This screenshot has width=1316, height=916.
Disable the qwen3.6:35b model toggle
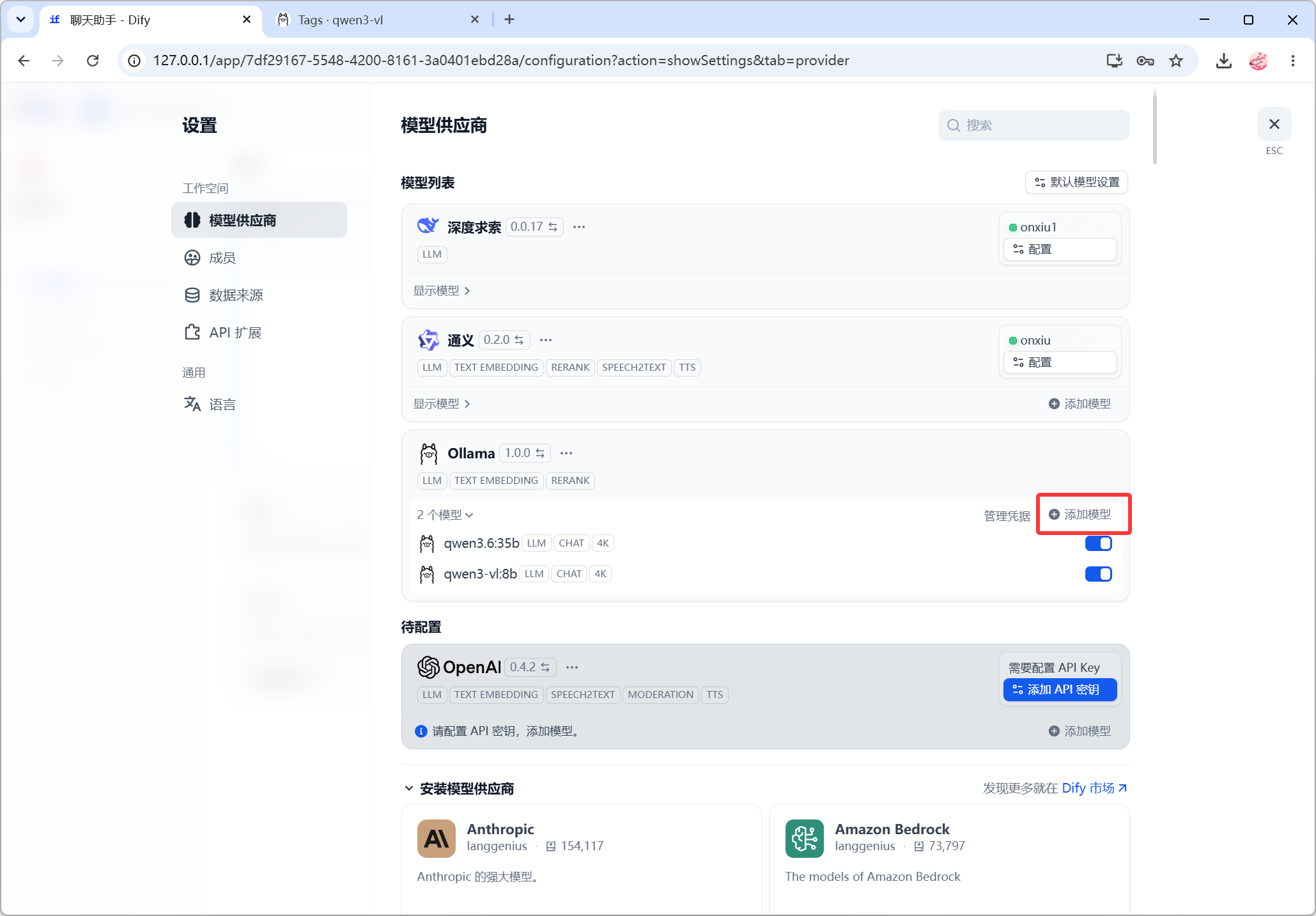(1098, 543)
